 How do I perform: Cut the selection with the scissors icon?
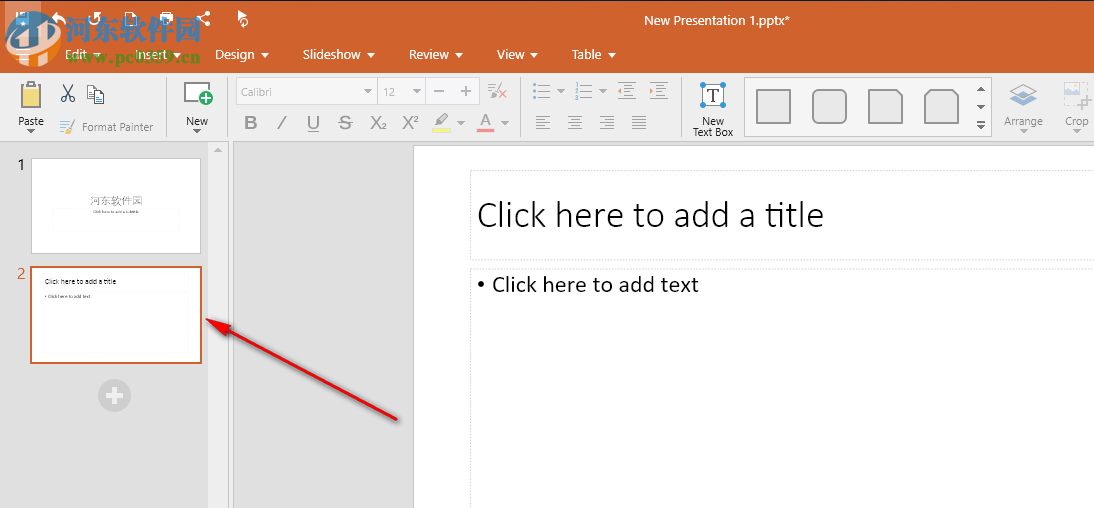point(68,93)
